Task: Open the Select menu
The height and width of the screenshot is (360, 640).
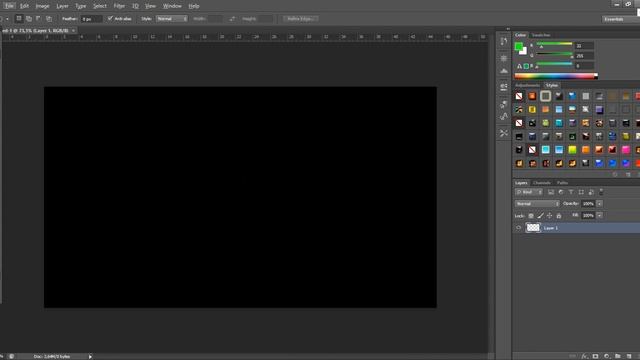Action: (x=100, y=6)
